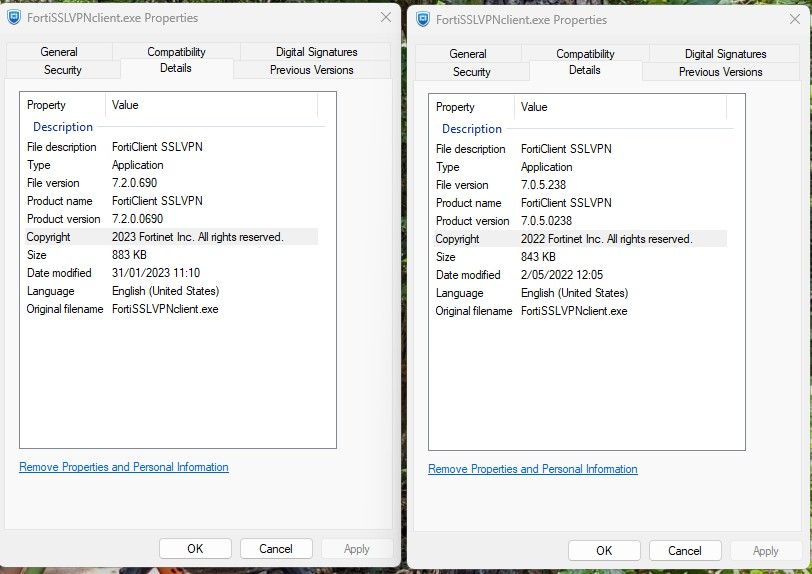812x574 pixels.
Task: Select file version 7.2.0.690 value
Action: tap(135, 183)
